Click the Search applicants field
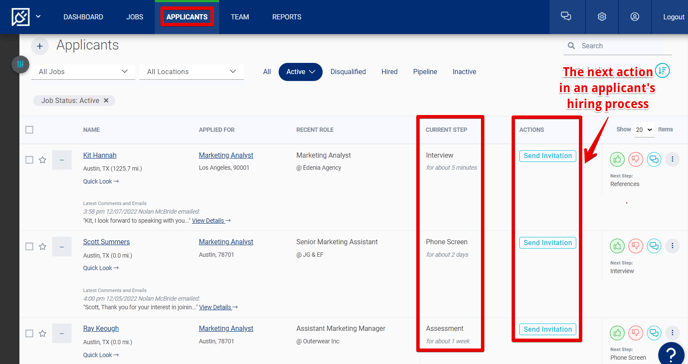This screenshot has width=688, height=364. tap(618, 46)
